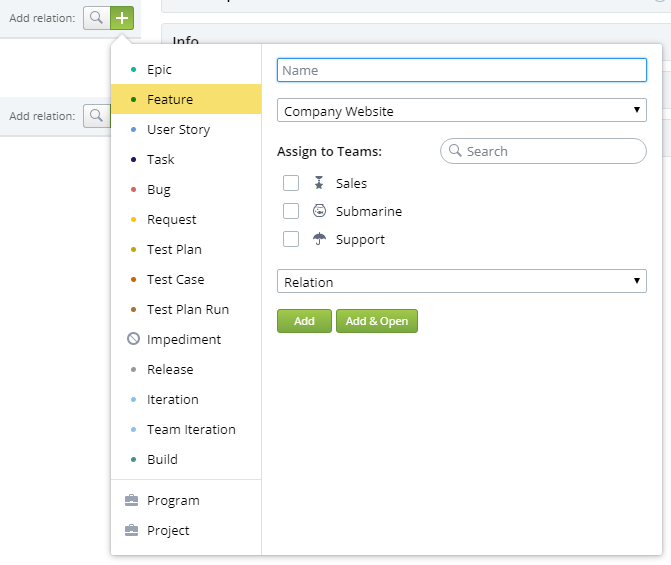Click the Assign to Teams heading

[330, 152]
